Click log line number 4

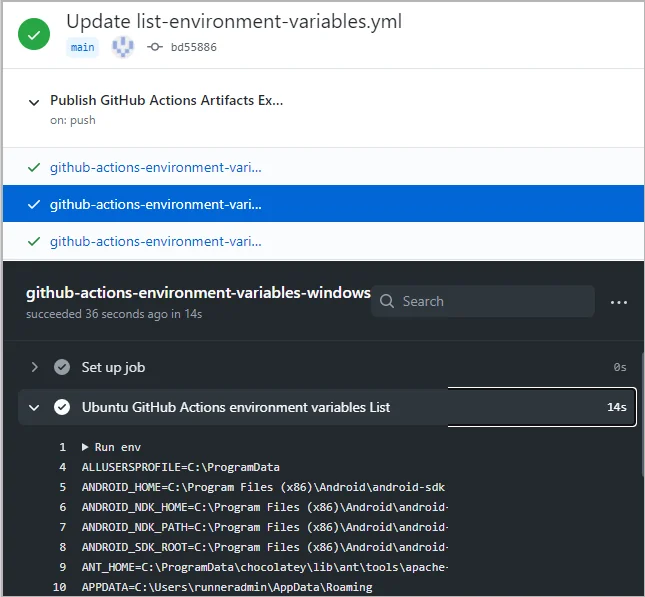(x=63, y=467)
